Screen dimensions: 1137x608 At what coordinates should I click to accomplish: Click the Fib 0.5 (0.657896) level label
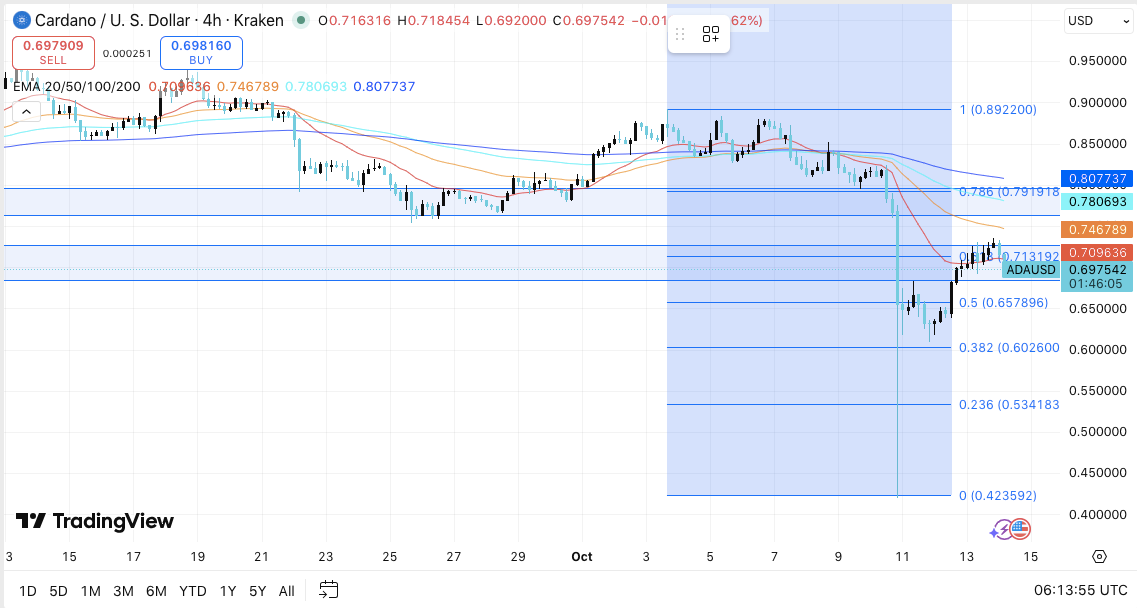pos(1003,303)
